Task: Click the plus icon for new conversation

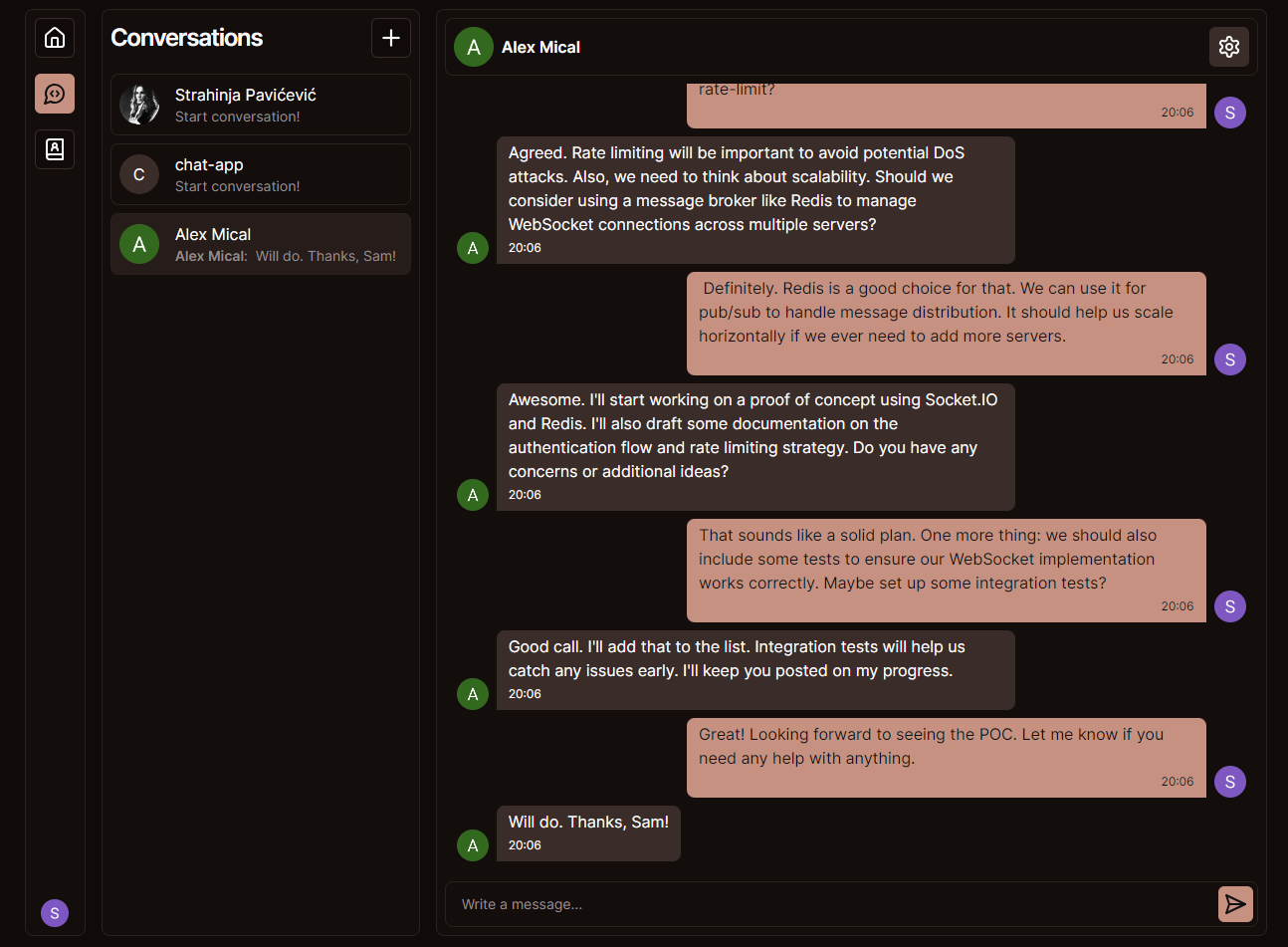Action: [391, 38]
